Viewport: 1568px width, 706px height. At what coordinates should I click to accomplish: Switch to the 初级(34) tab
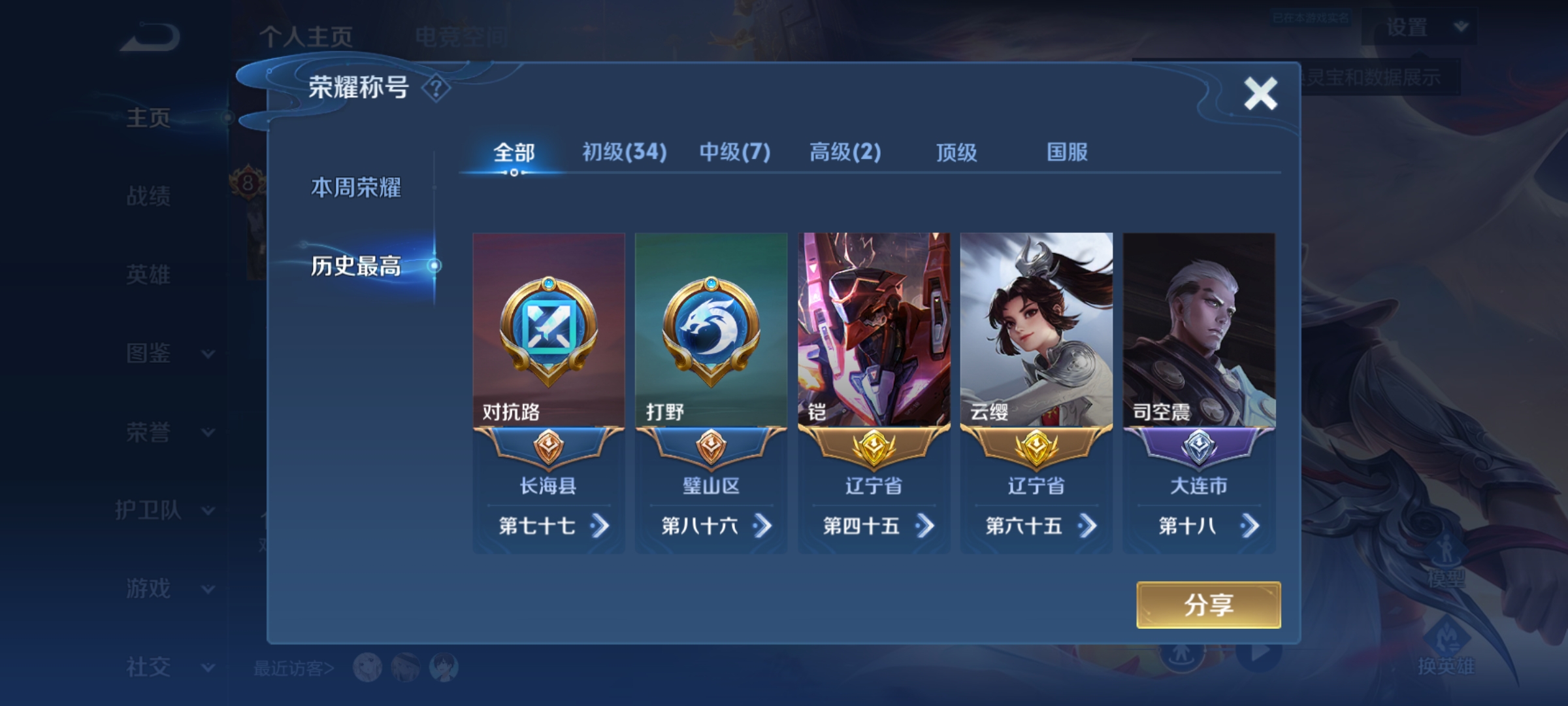pyautogui.click(x=624, y=152)
